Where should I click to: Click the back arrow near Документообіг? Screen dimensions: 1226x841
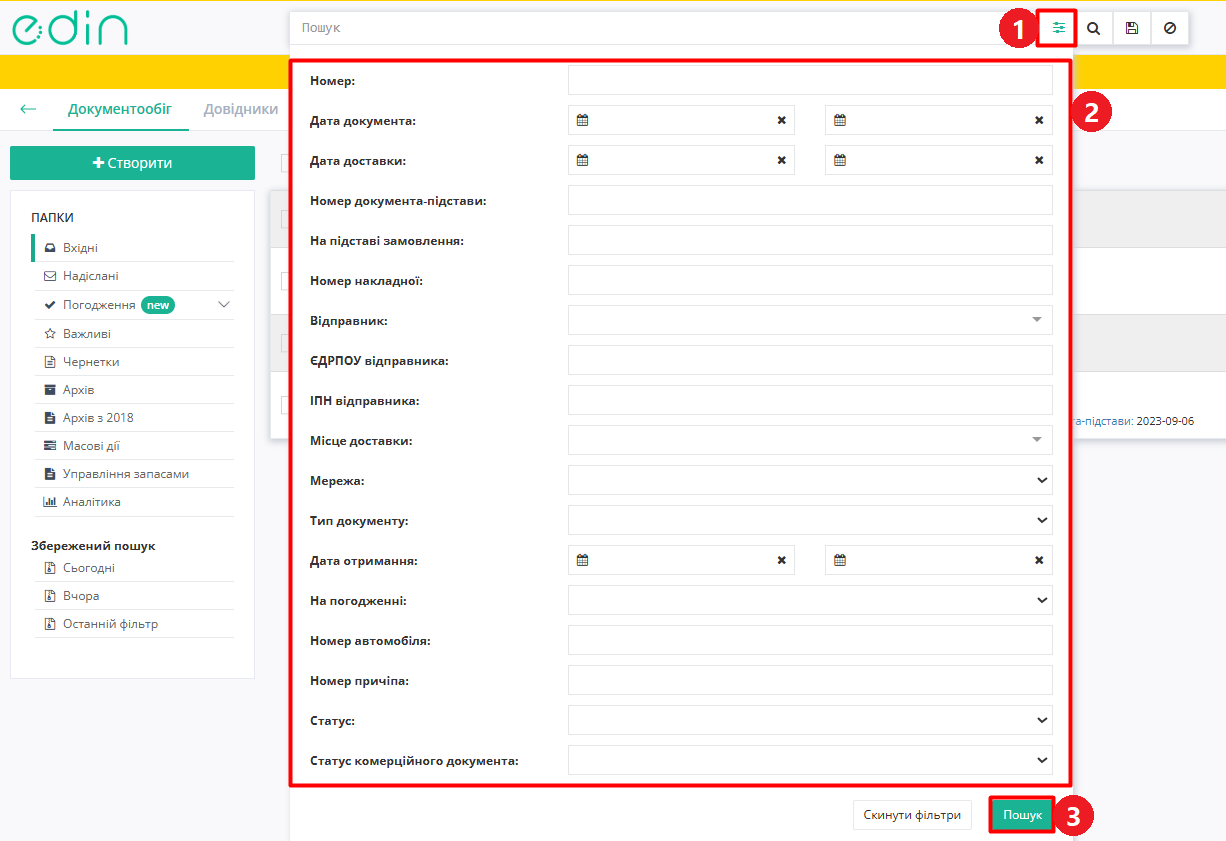point(28,109)
